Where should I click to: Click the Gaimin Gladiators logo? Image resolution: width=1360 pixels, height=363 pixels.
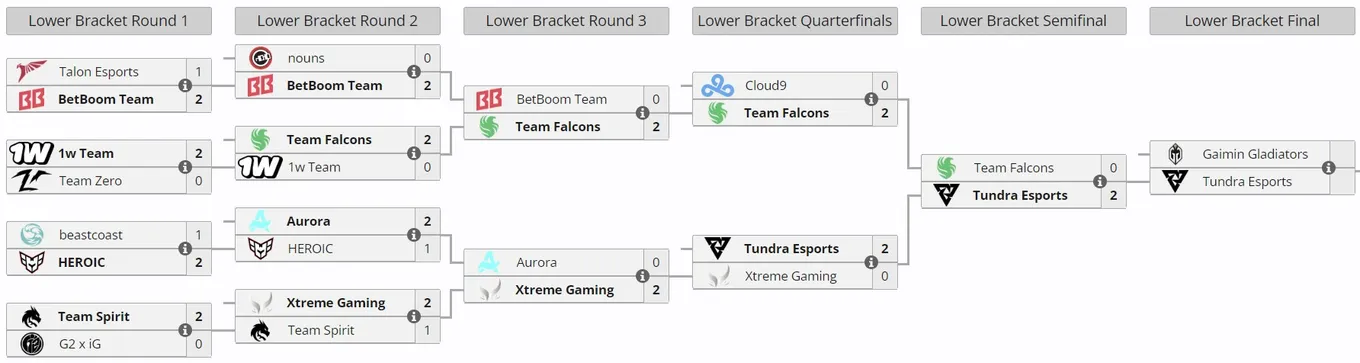[x=1176, y=154]
